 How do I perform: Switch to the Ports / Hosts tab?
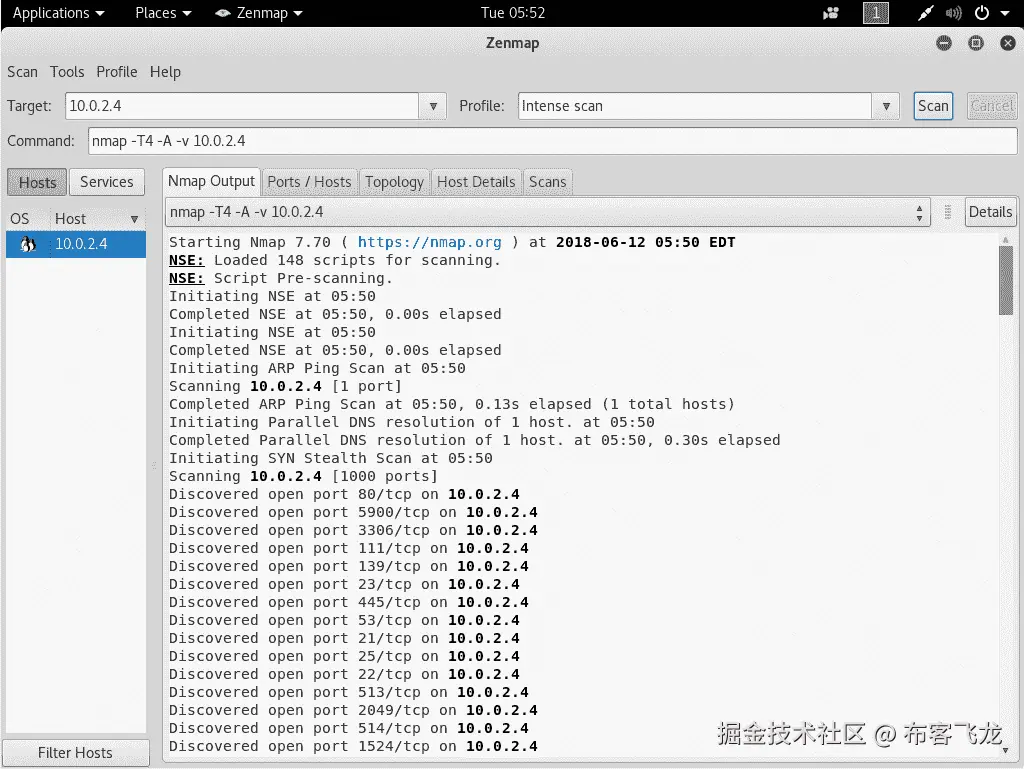(x=310, y=182)
